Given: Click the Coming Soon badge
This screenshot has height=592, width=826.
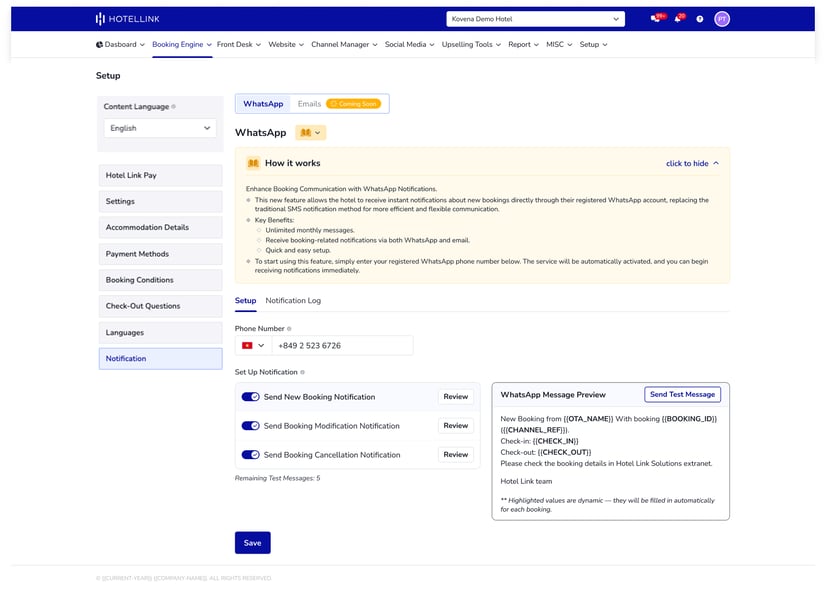Looking at the screenshot, I should tap(353, 104).
